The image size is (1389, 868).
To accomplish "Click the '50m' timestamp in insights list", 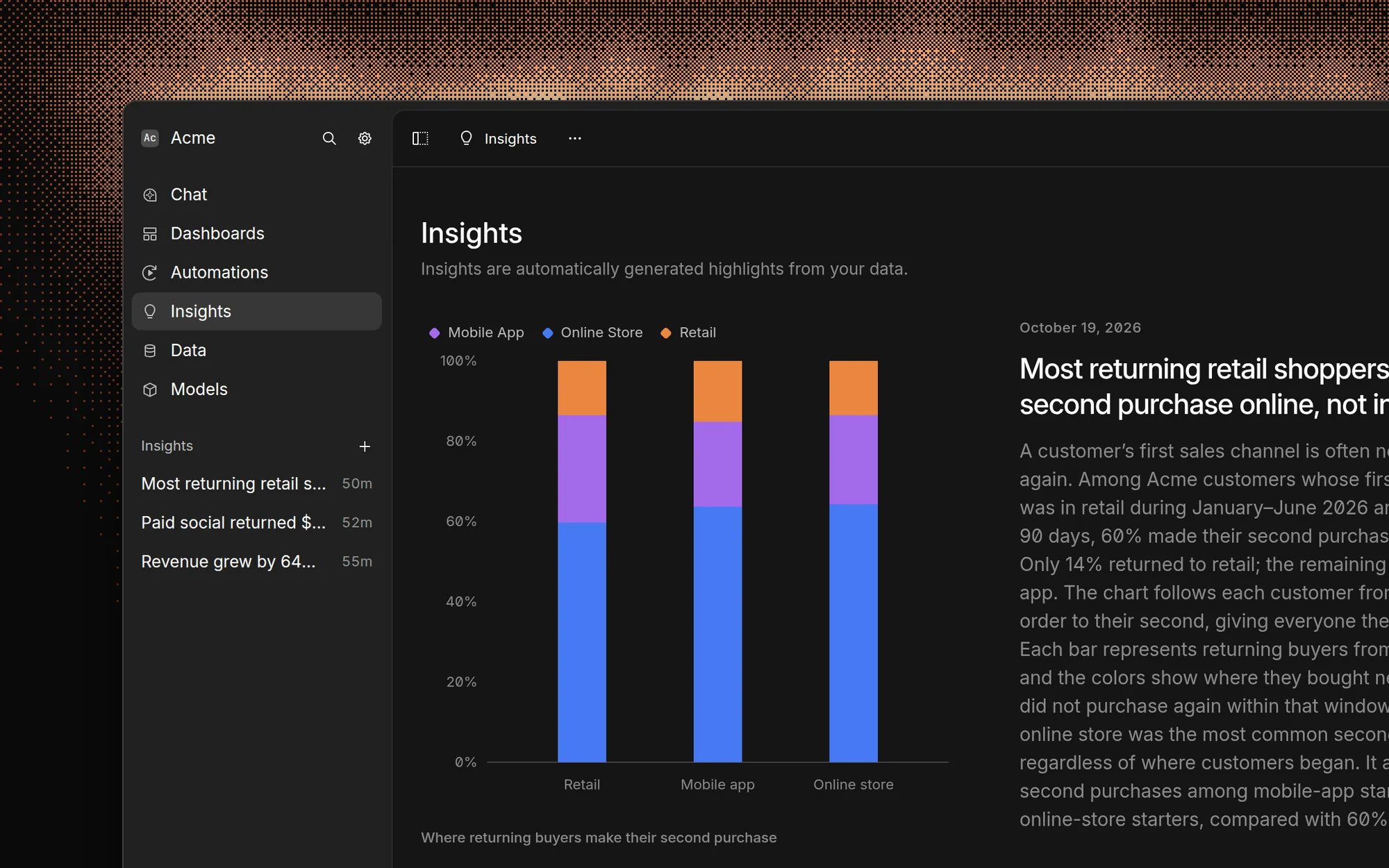I will [357, 483].
